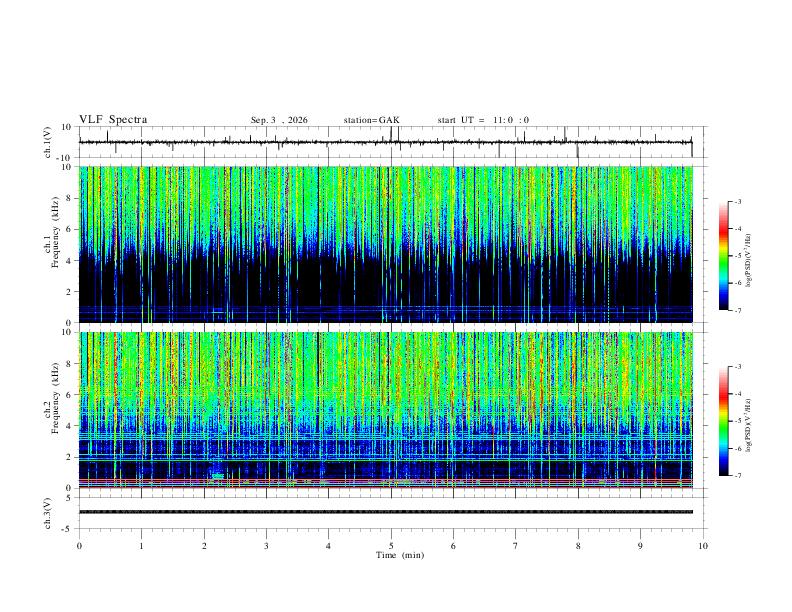Screen dimensions: 792x612
Task: Click the 5 minute tick label on time axis
Action: click(391, 546)
